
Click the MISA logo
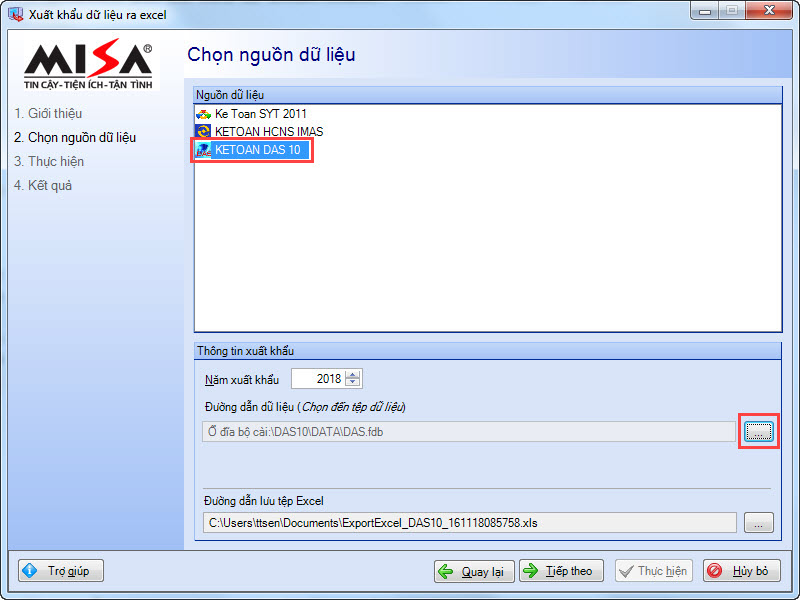coord(88,64)
